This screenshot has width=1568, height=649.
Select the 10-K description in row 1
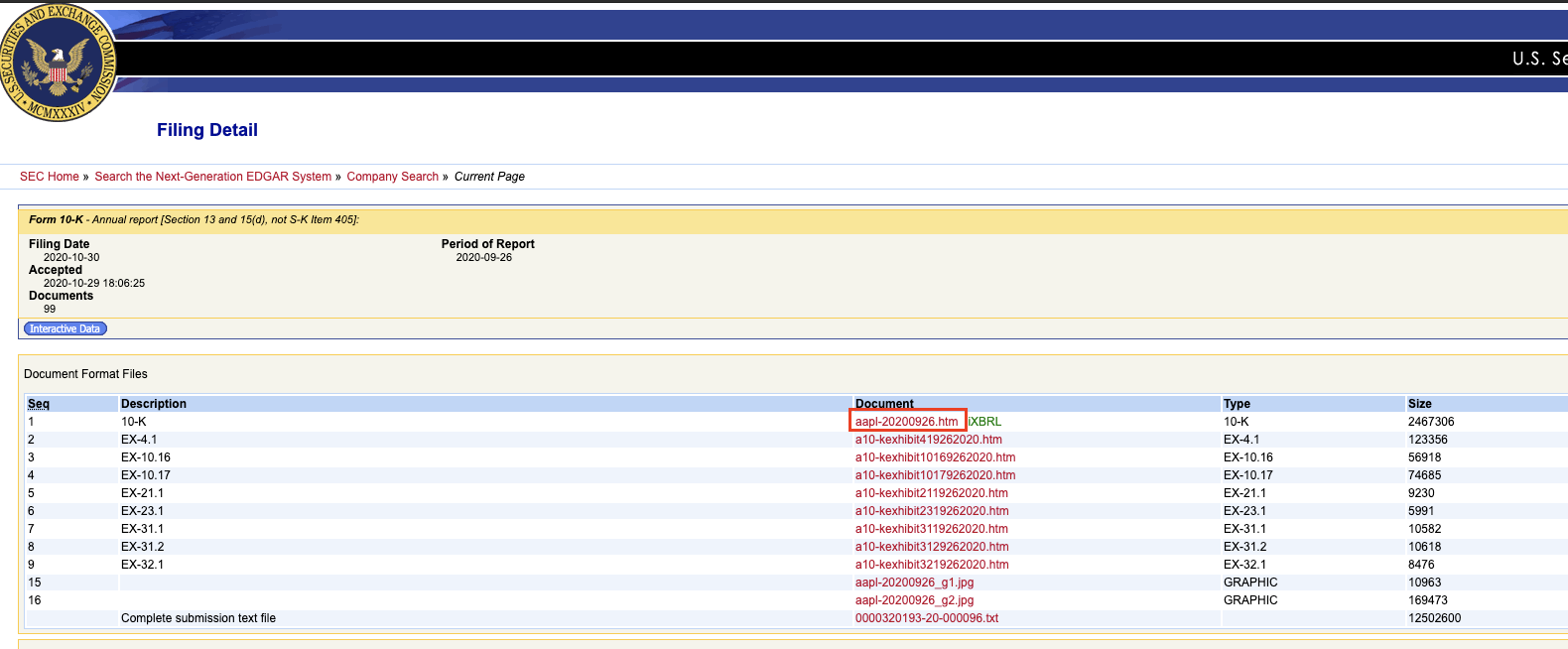click(134, 422)
